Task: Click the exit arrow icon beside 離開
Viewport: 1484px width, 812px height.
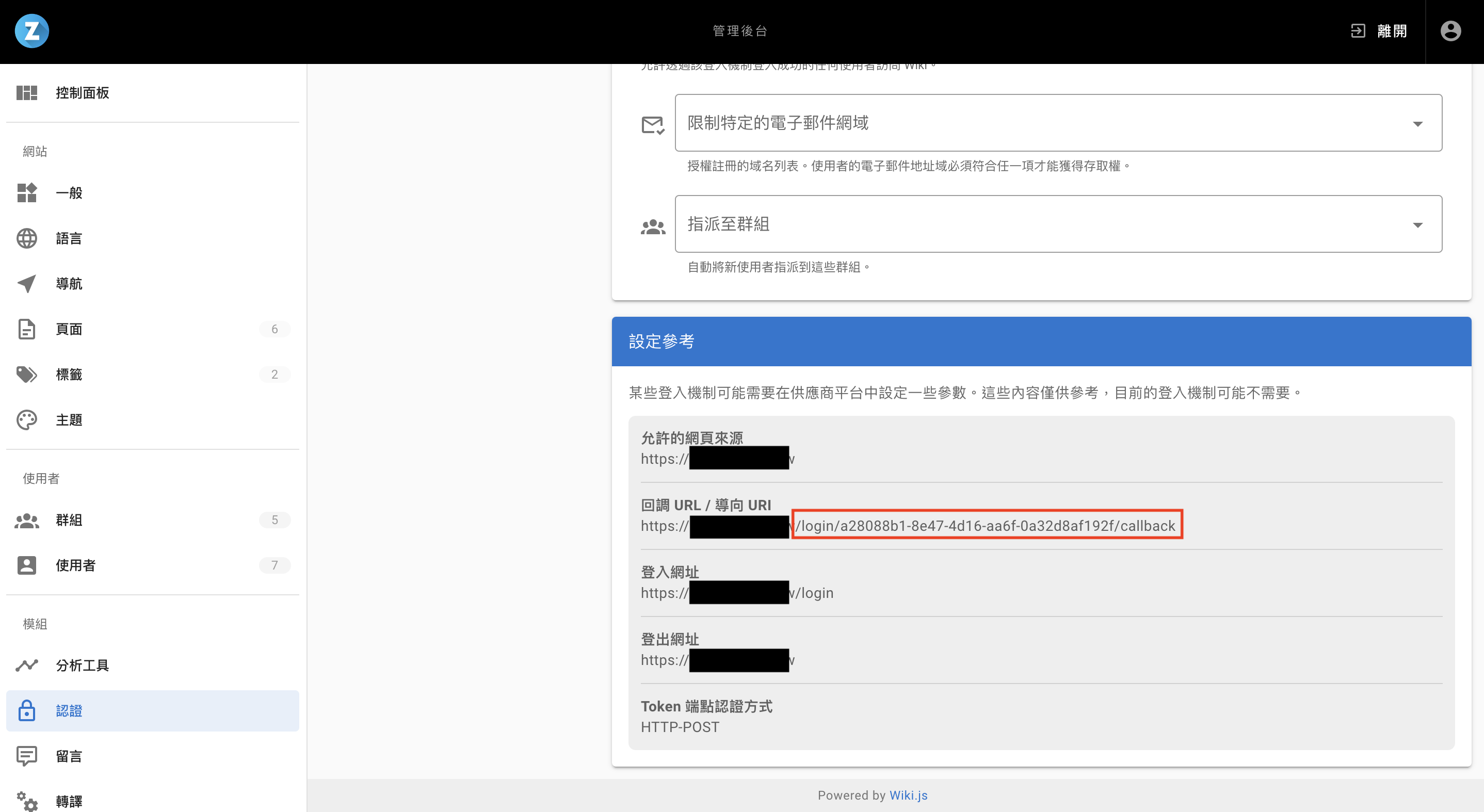Action: click(1358, 31)
